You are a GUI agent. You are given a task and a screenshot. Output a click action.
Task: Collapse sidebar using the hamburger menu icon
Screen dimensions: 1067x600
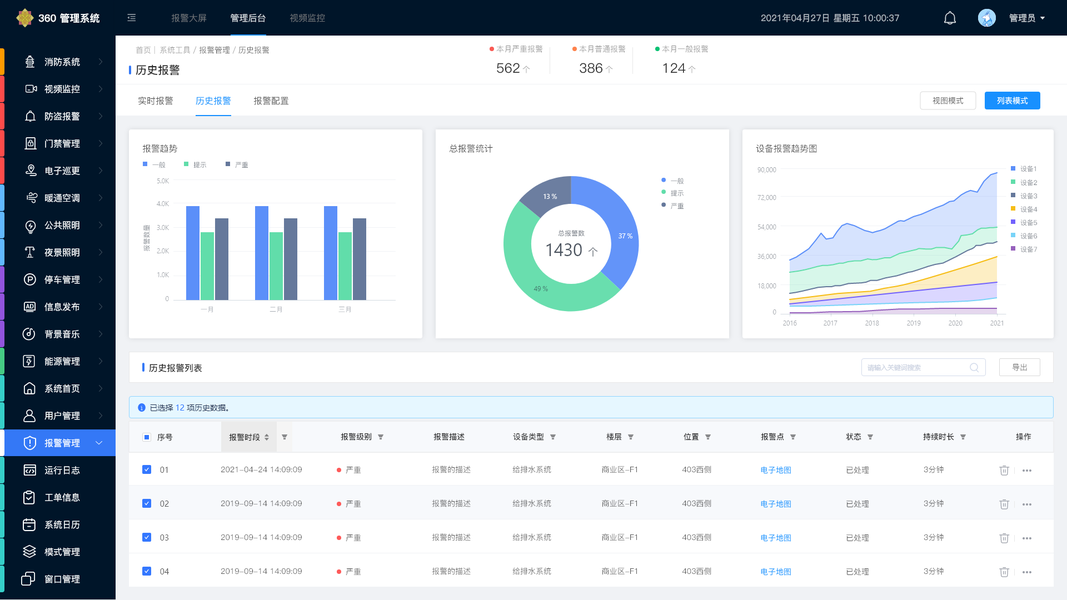131,18
